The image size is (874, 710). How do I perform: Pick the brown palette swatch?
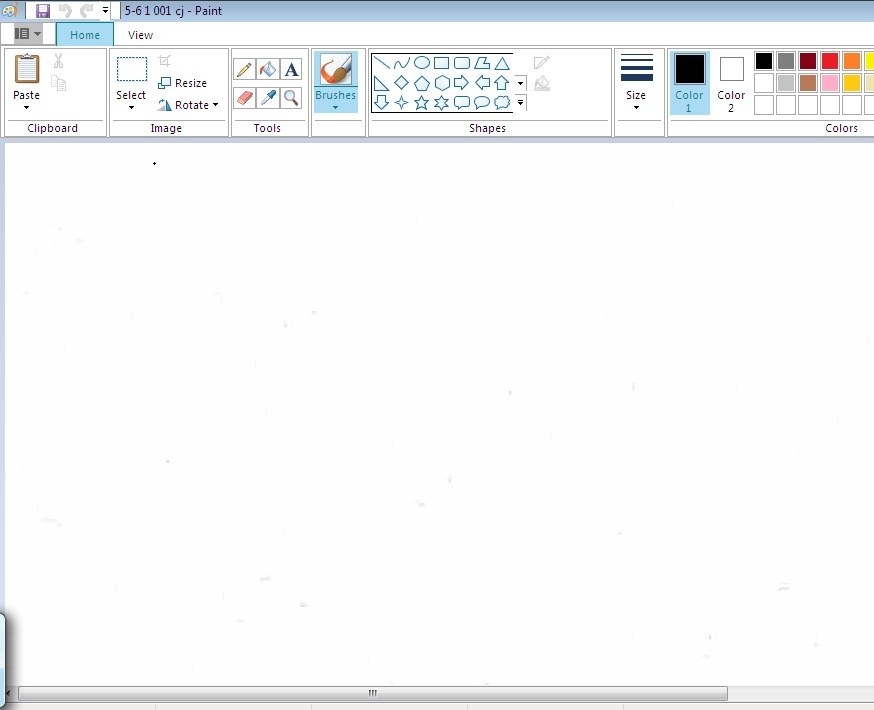(x=808, y=83)
